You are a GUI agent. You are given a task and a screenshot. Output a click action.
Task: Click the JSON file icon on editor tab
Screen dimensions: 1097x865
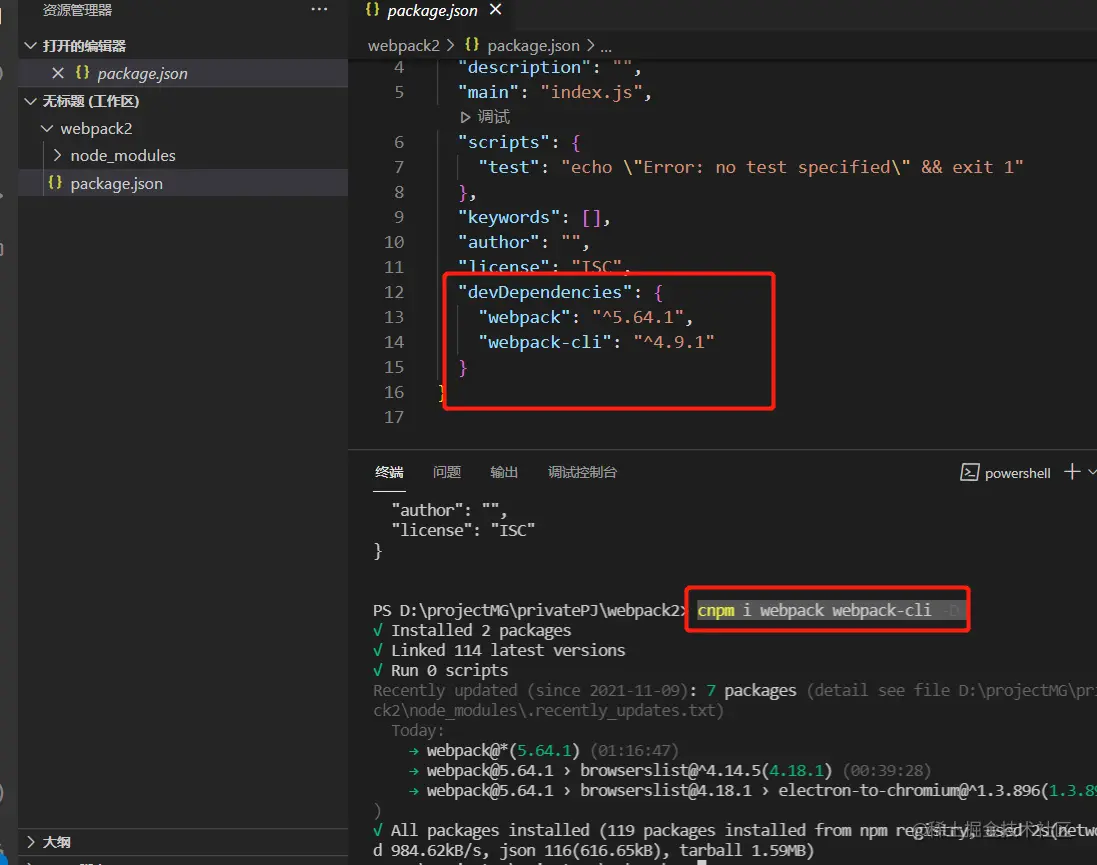coord(372,10)
